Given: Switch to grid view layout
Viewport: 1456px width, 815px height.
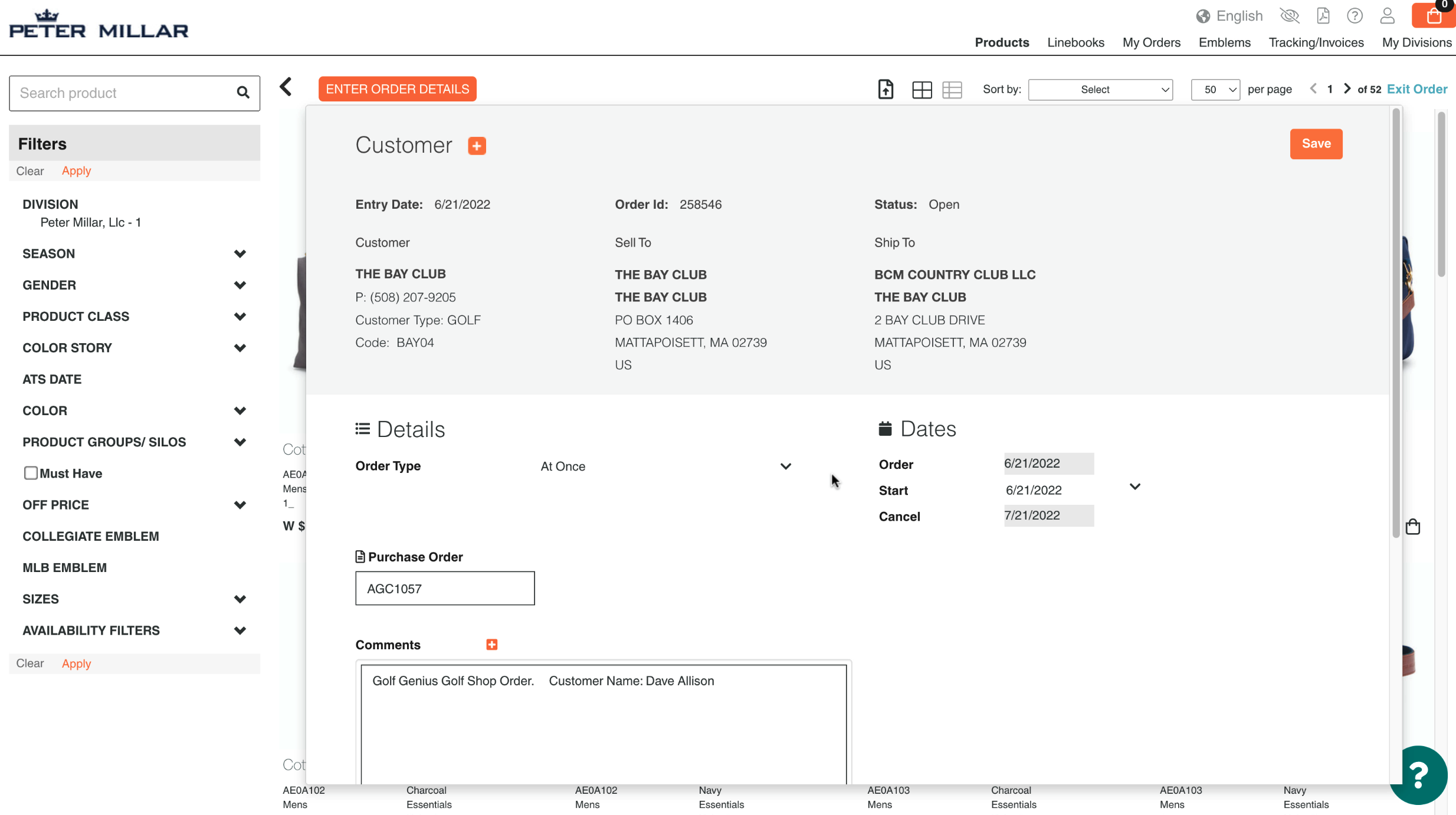Looking at the screenshot, I should point(922,90).
